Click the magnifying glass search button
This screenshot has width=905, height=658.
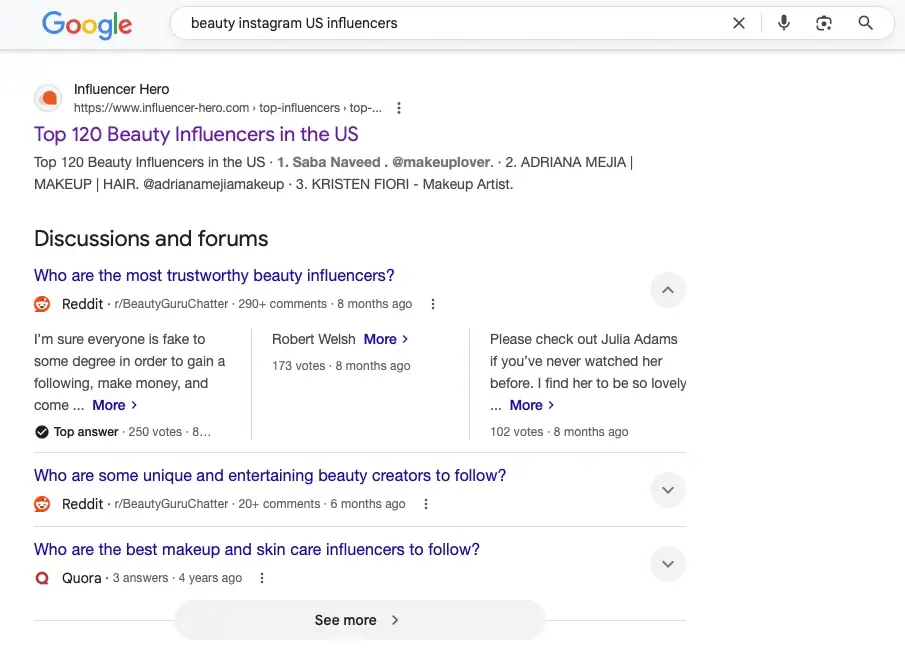[x=866, y=23]
